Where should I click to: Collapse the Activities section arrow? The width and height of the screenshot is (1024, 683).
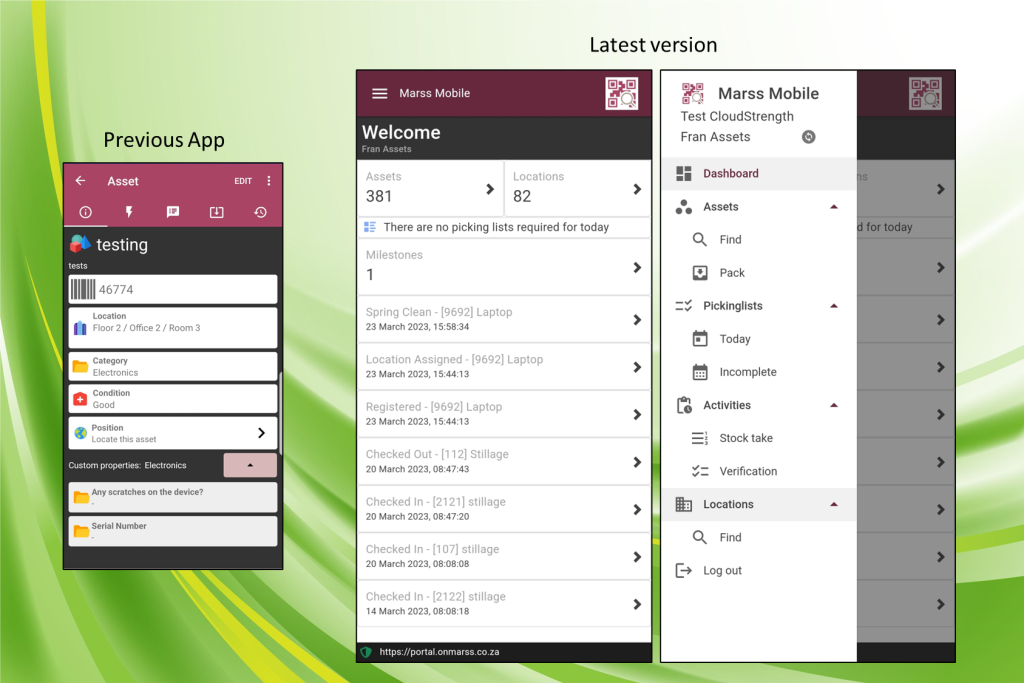click(x=834, y=405)
